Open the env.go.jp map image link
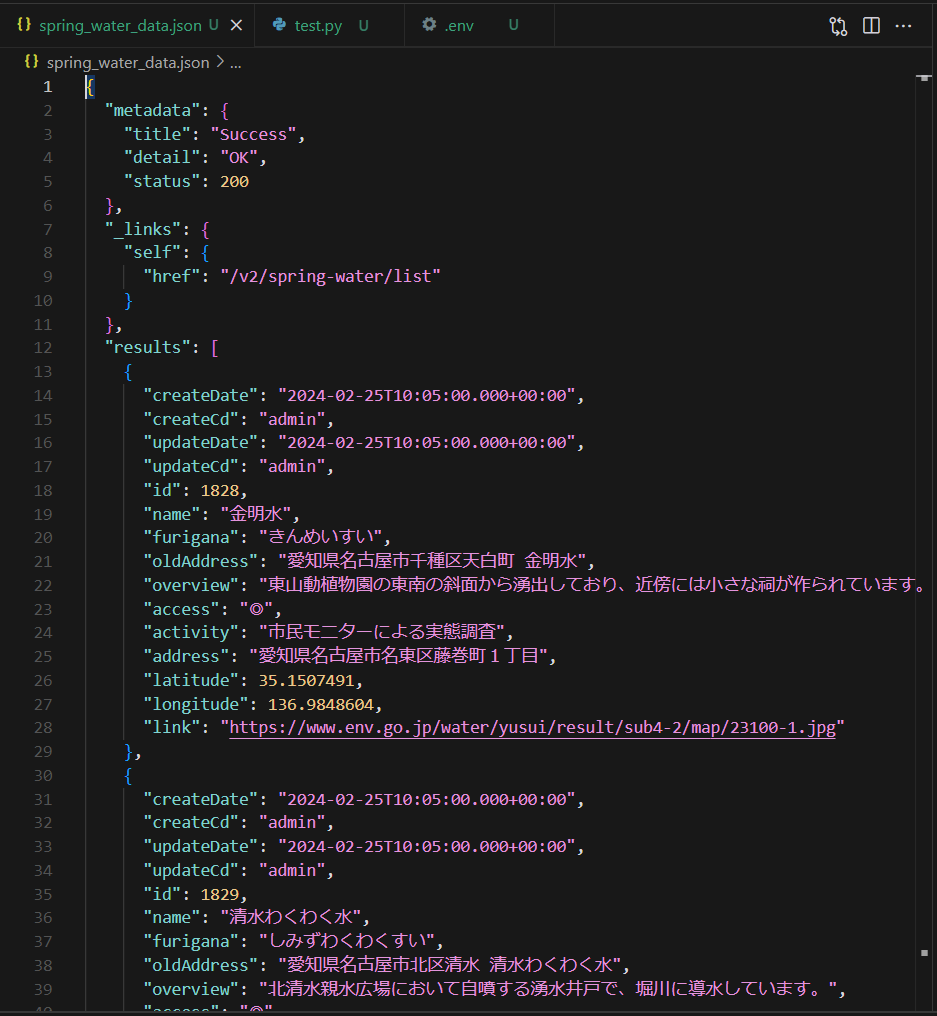Image resolution: width=937 pixels, height=1016 pixels. (533, 728)
